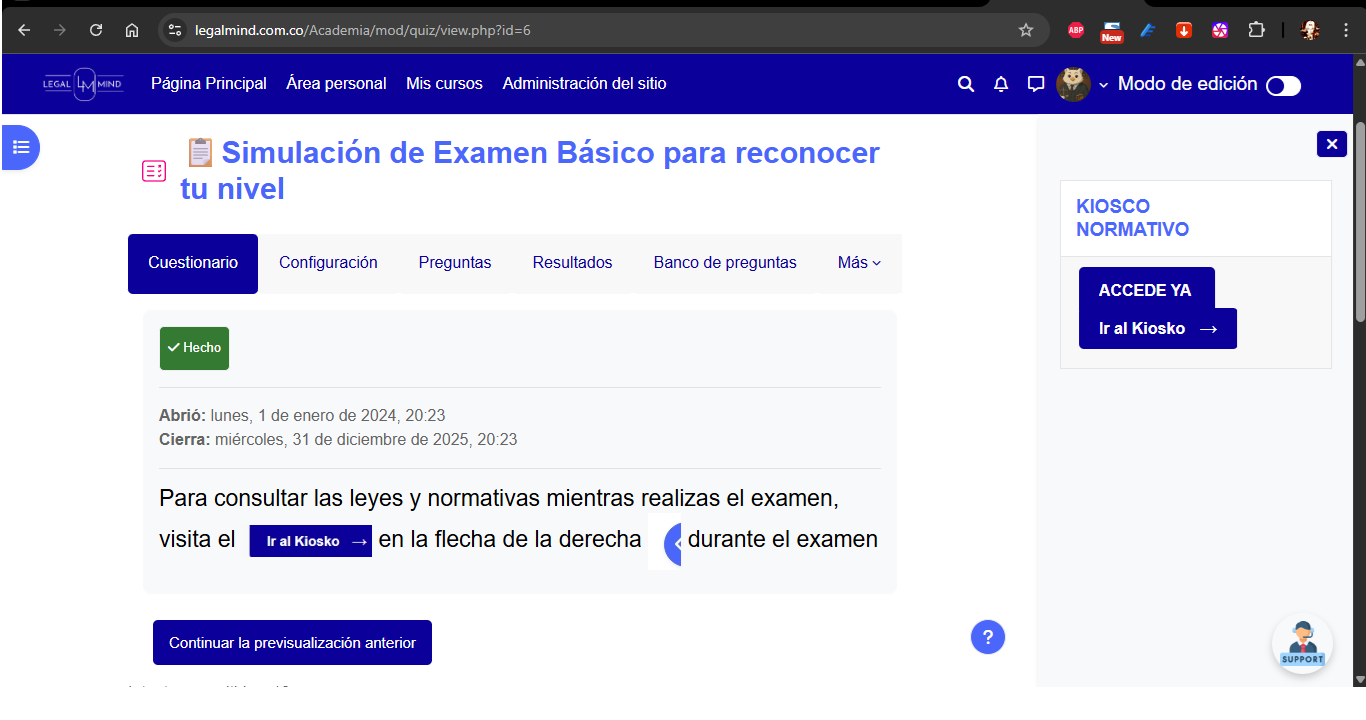Switch to the Preguntas tab
Image resolution: width=1366 pixels, height=720 pixels.
click(455, 263)
